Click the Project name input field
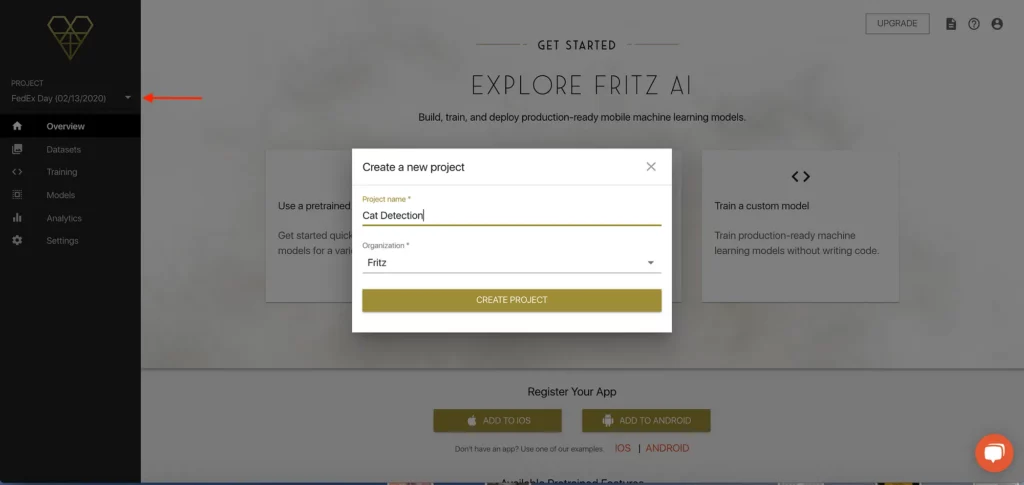The image size is (1024, 485). tap(511, 215)
